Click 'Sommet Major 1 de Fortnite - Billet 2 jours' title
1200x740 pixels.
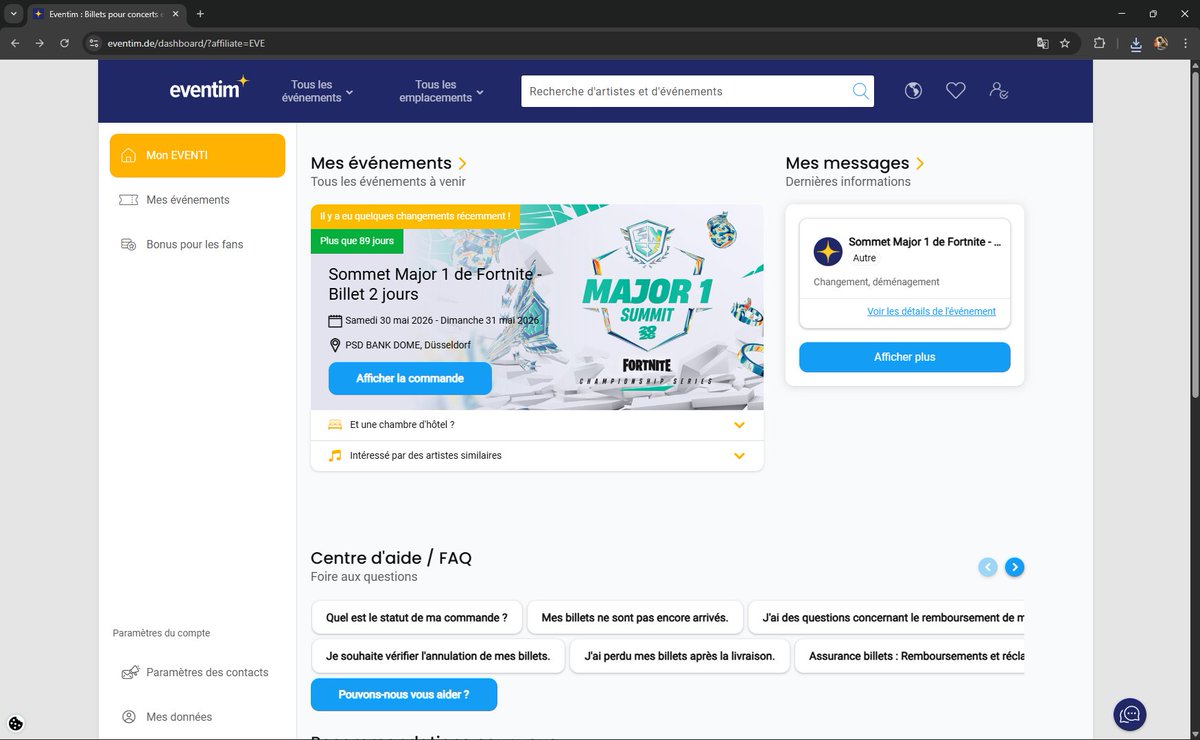435,284
